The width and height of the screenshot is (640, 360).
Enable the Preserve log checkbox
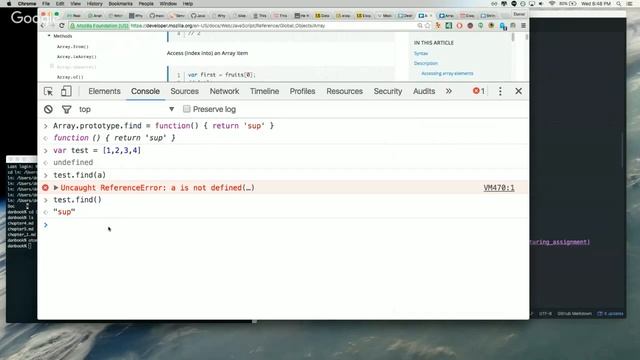click(x=187, y=109)
